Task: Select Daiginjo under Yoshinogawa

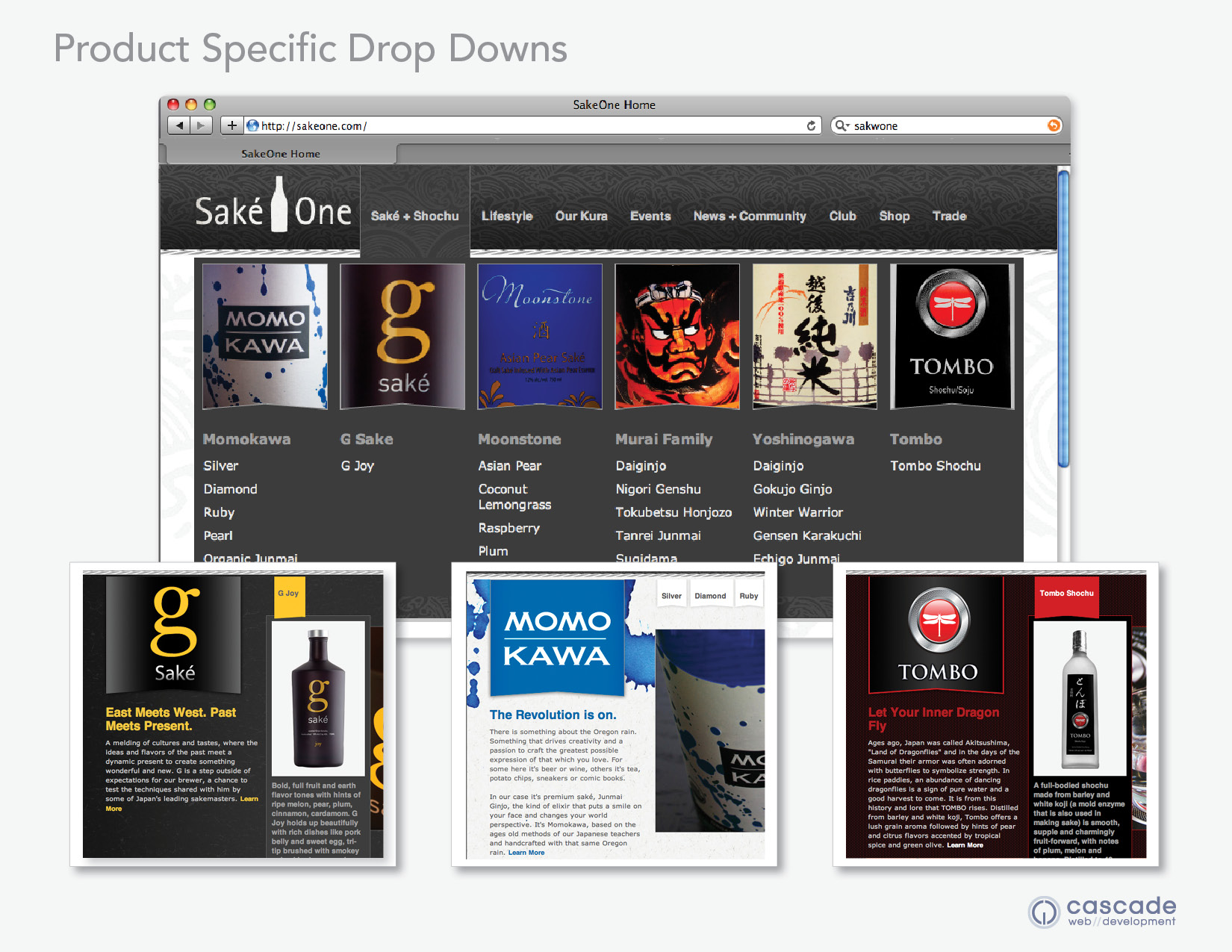Action: click(779, 466)
